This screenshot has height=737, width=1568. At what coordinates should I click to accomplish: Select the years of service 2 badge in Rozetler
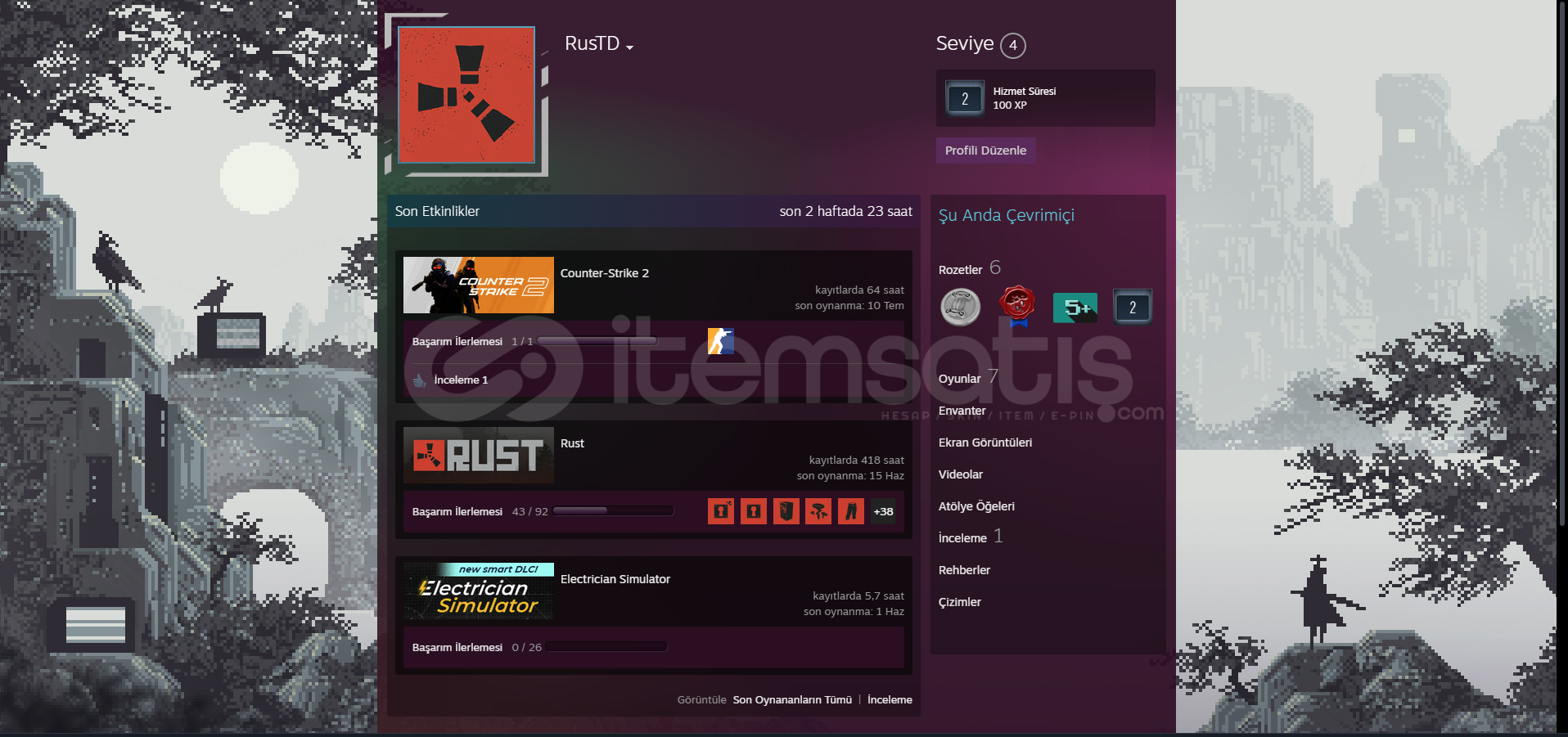point(1133,308)
